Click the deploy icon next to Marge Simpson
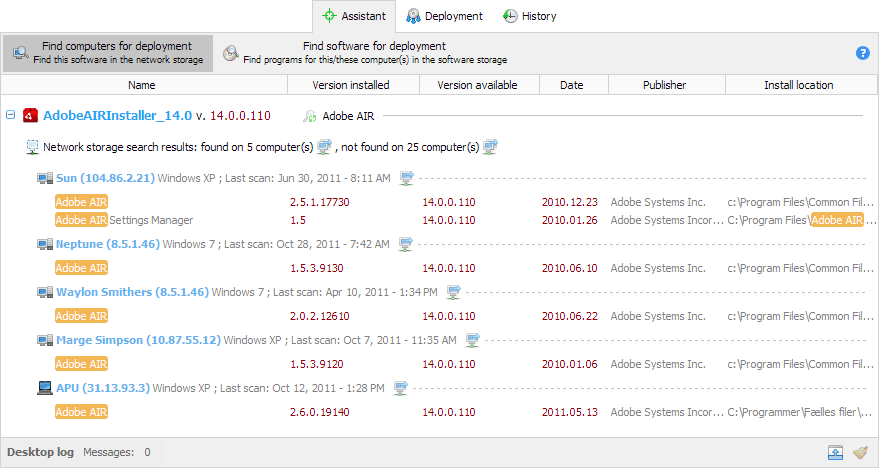The width and height of the screenshot is (879, 468). 471,340
